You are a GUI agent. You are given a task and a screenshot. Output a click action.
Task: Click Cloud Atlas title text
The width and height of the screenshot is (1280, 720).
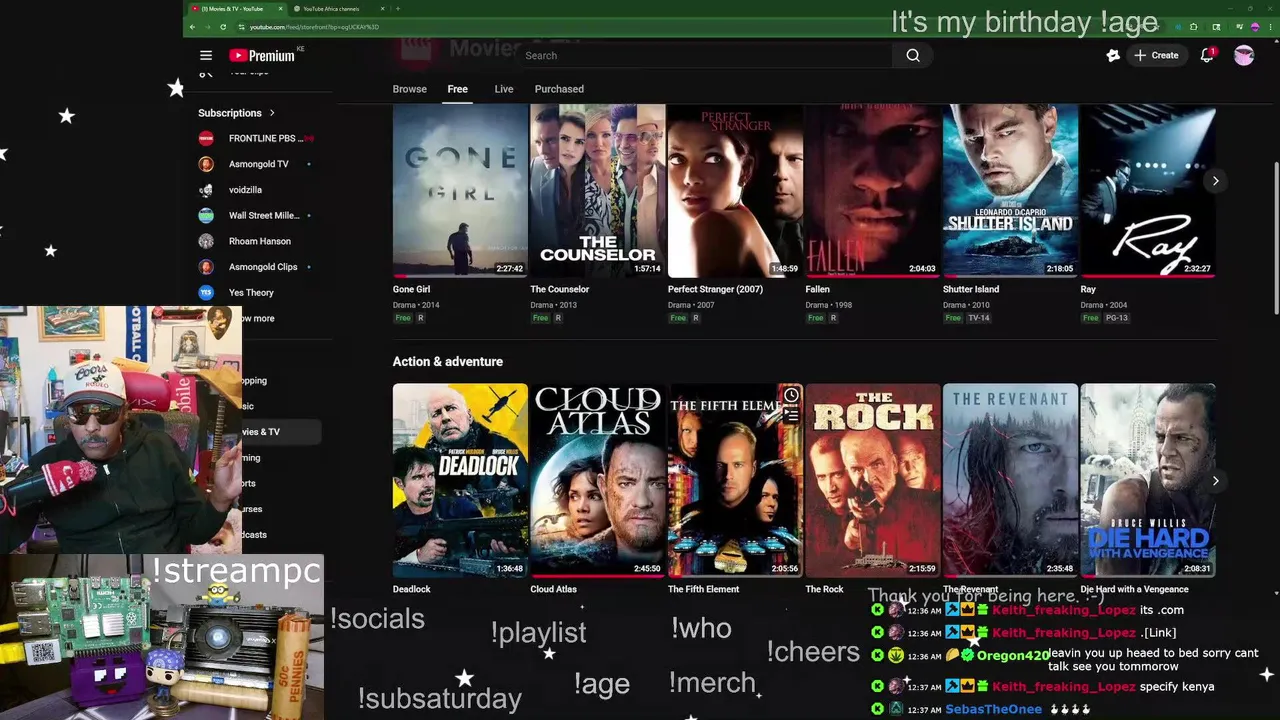[553, 589]
